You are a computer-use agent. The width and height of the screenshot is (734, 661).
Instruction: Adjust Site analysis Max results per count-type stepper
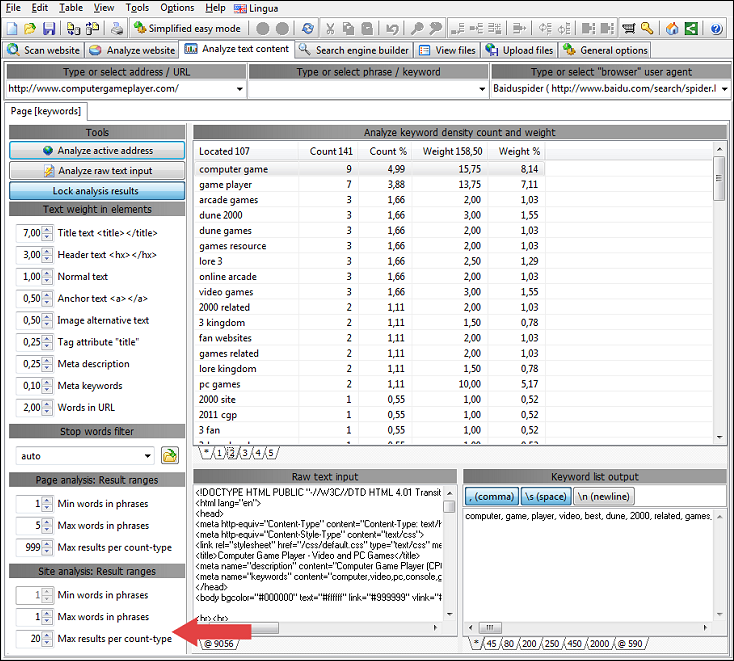pos(47,639)
